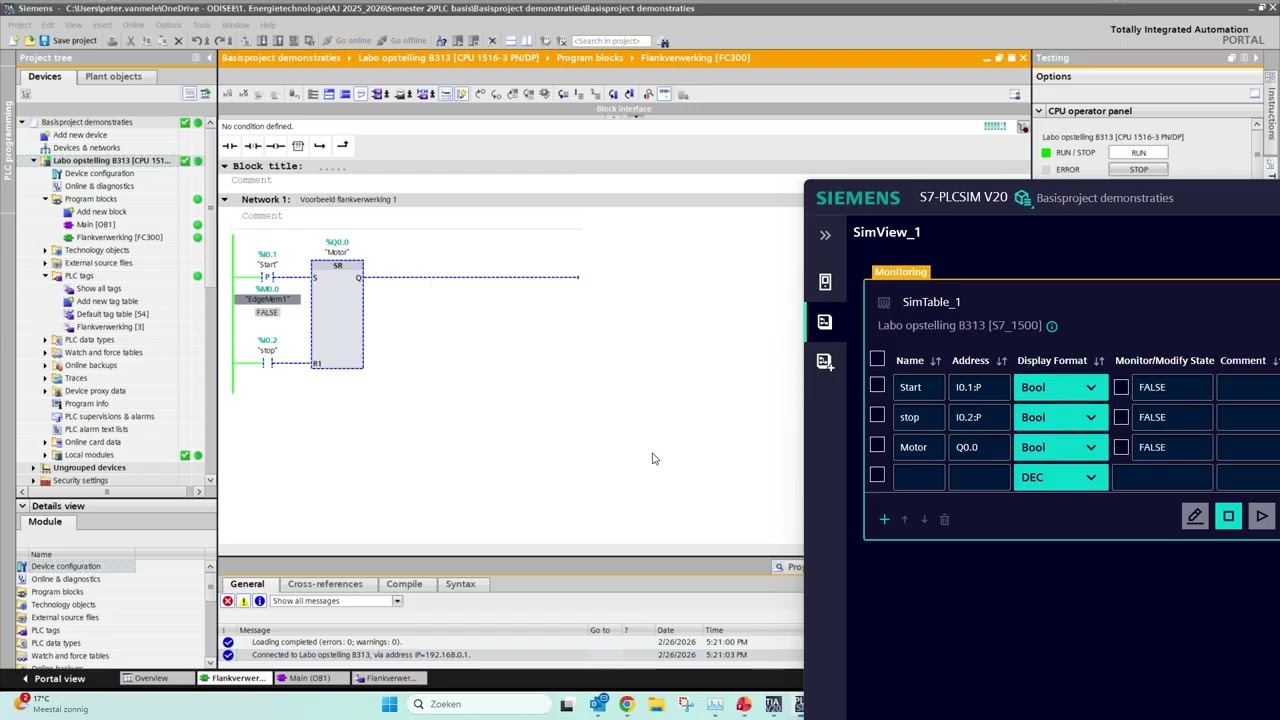
Task: Click the info icon beside Labo opstelling B313
Action: click(1052, 326)
